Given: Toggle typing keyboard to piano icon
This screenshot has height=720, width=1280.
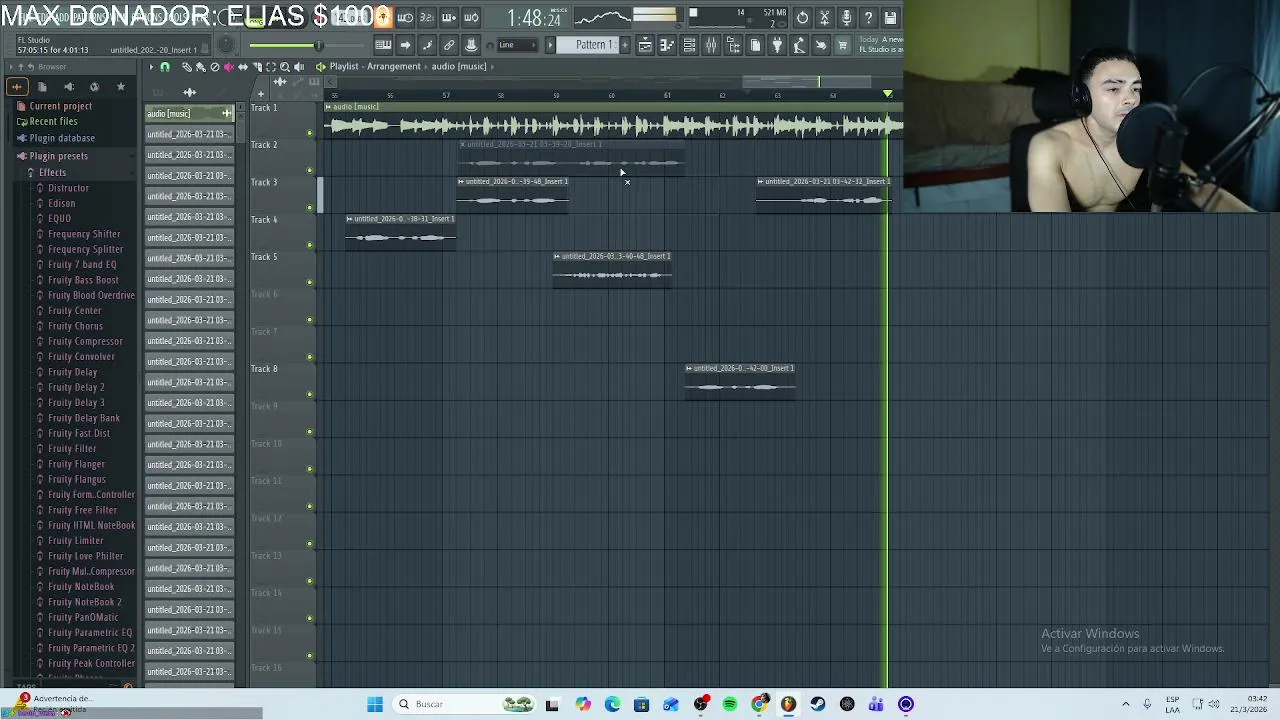Looking at the screenshot, I should (x=383, y=45).
